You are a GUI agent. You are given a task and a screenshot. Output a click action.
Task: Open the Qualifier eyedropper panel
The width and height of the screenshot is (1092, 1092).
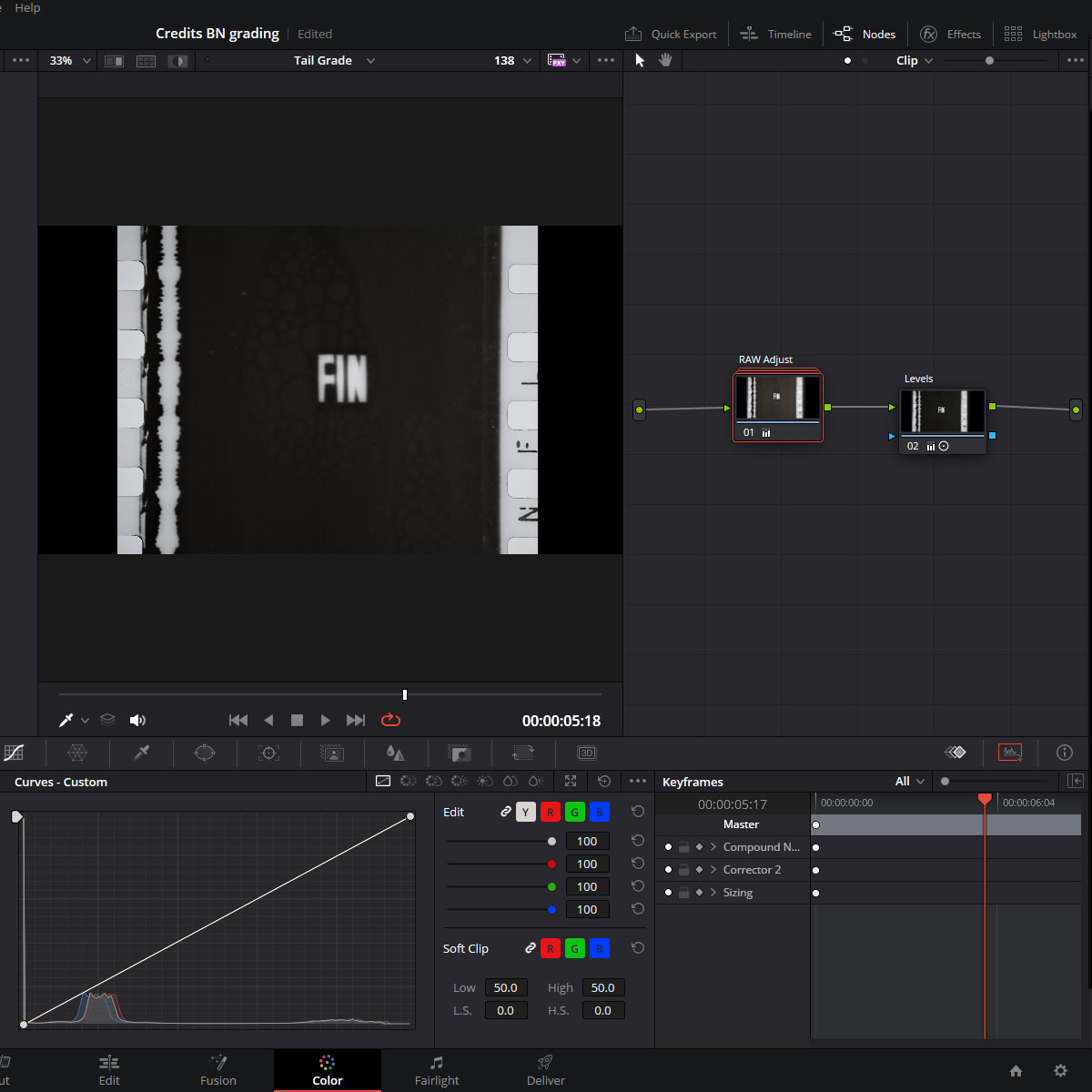pyautogui.click(x=141, y=753)
